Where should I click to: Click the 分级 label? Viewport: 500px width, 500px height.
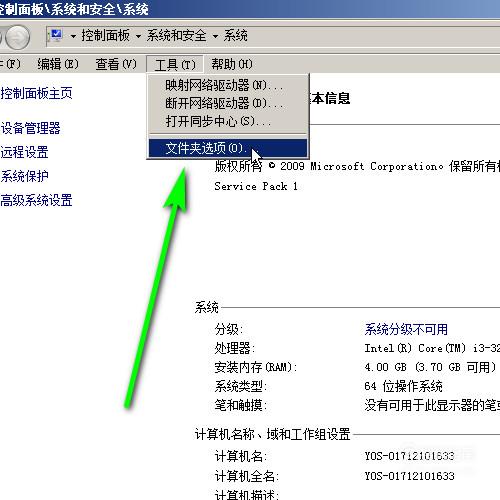(x=229, y=329)
